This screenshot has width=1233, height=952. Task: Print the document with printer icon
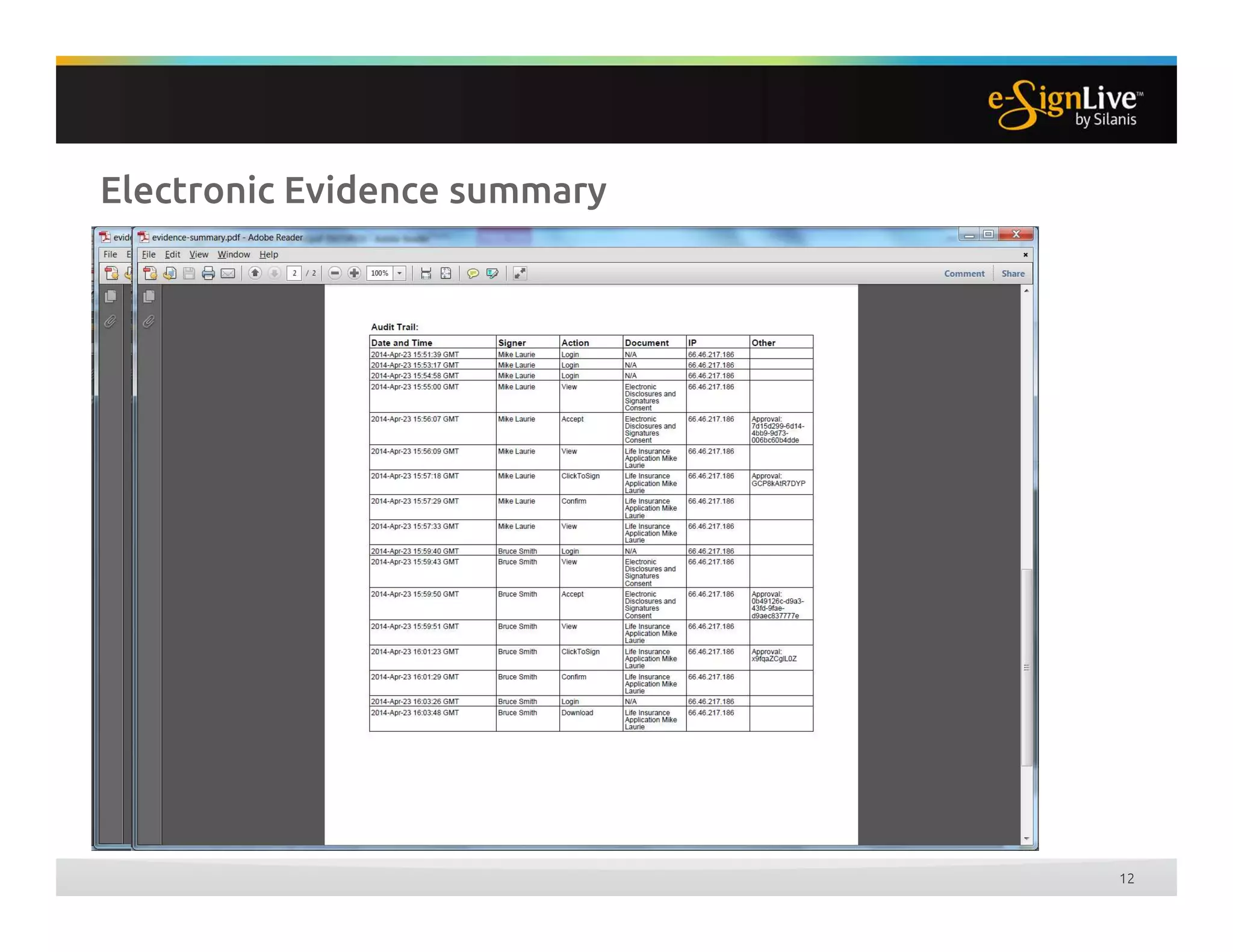[x=208, y=274]
